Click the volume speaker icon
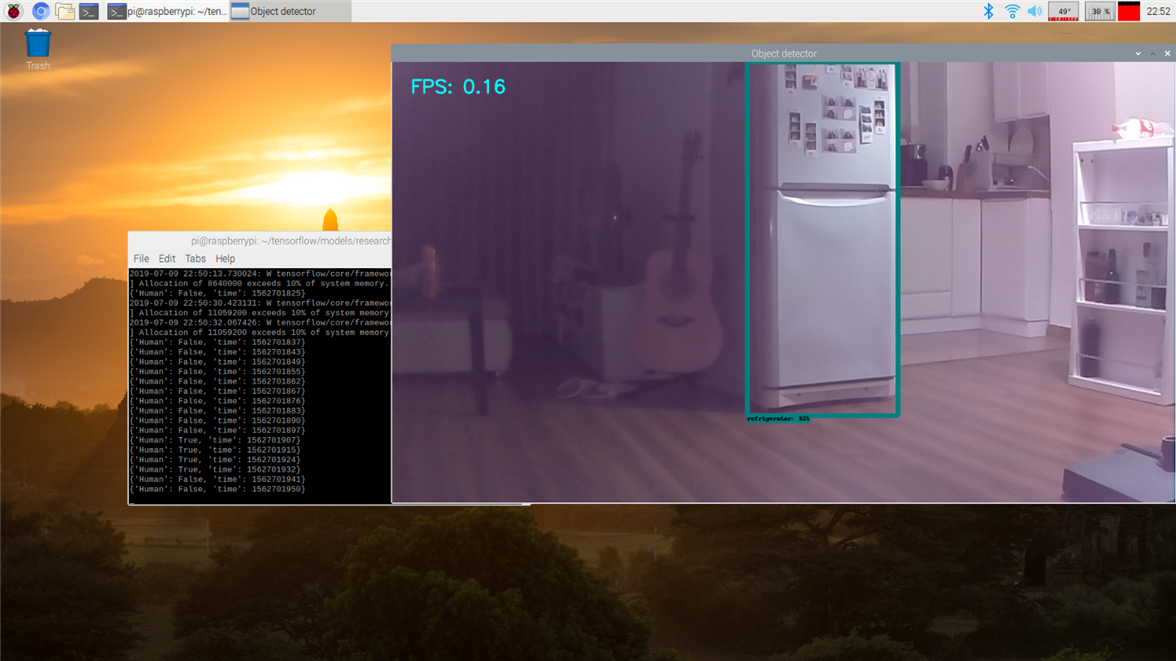 (1034, 11)
